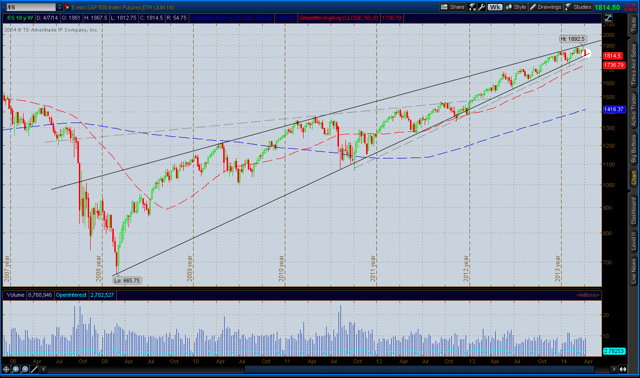Viewport: 640px width, 378px height.
Task: Open chart settings with the wrench icon
Action: (481, 7)
